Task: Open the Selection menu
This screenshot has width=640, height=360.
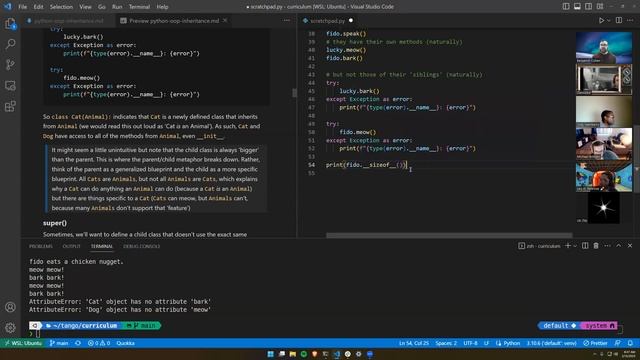Action: 61,7
